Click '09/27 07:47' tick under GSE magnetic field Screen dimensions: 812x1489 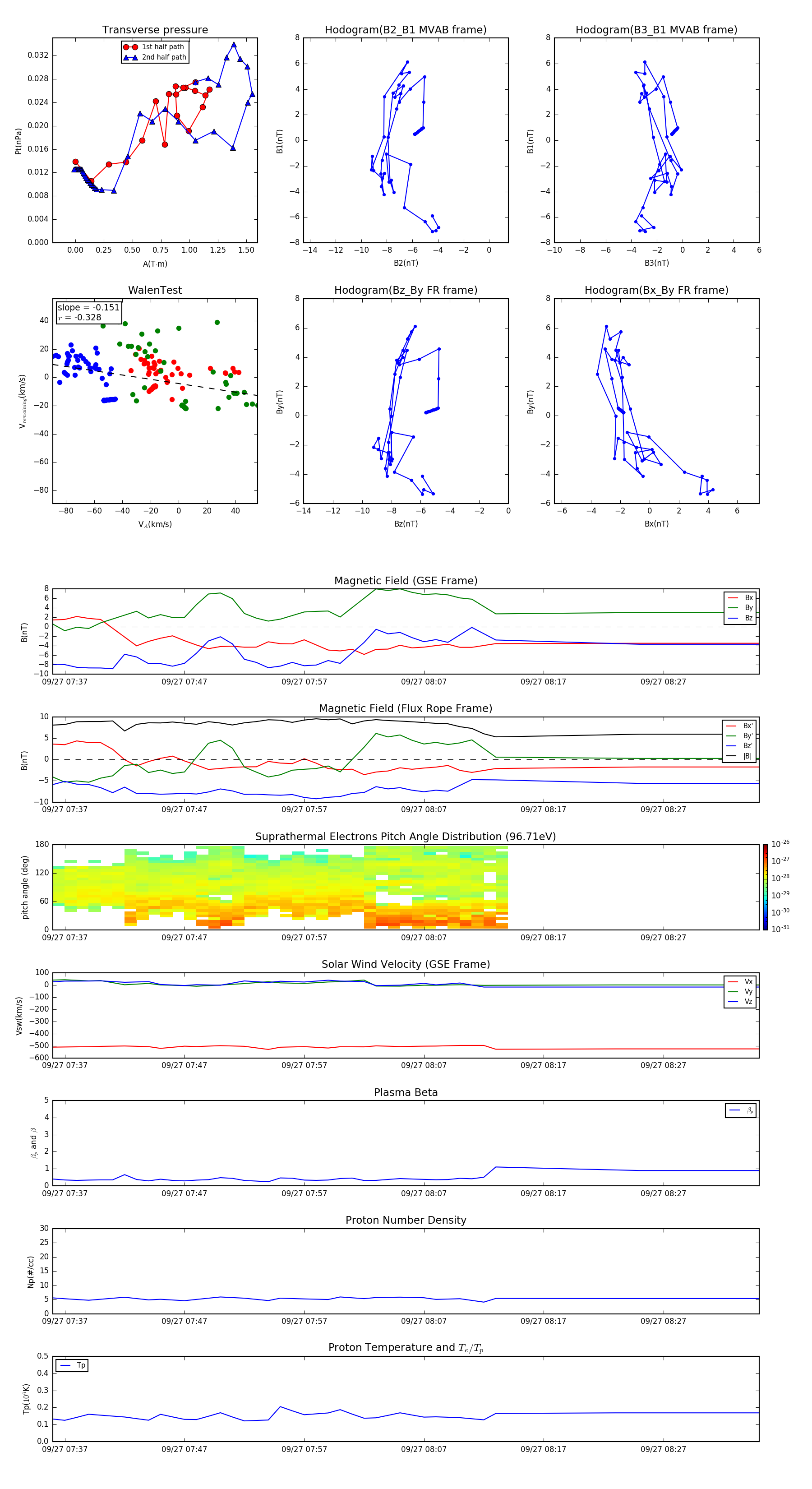coord(185,682)
